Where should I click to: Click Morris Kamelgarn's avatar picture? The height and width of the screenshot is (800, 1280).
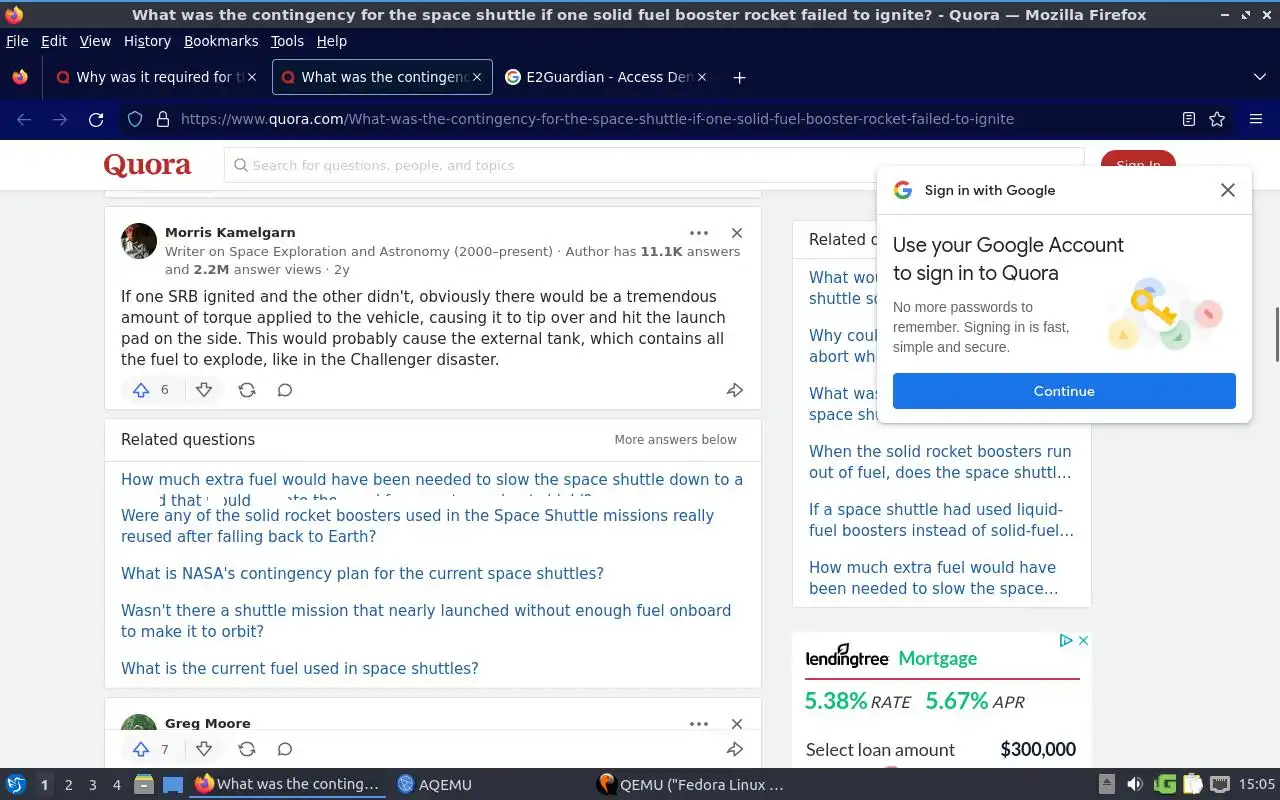139,241
